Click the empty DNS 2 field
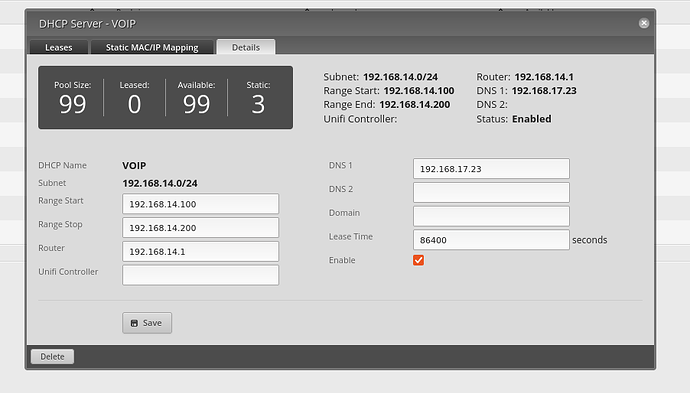This screenshot has width=690, height=393. pos(491,193)
